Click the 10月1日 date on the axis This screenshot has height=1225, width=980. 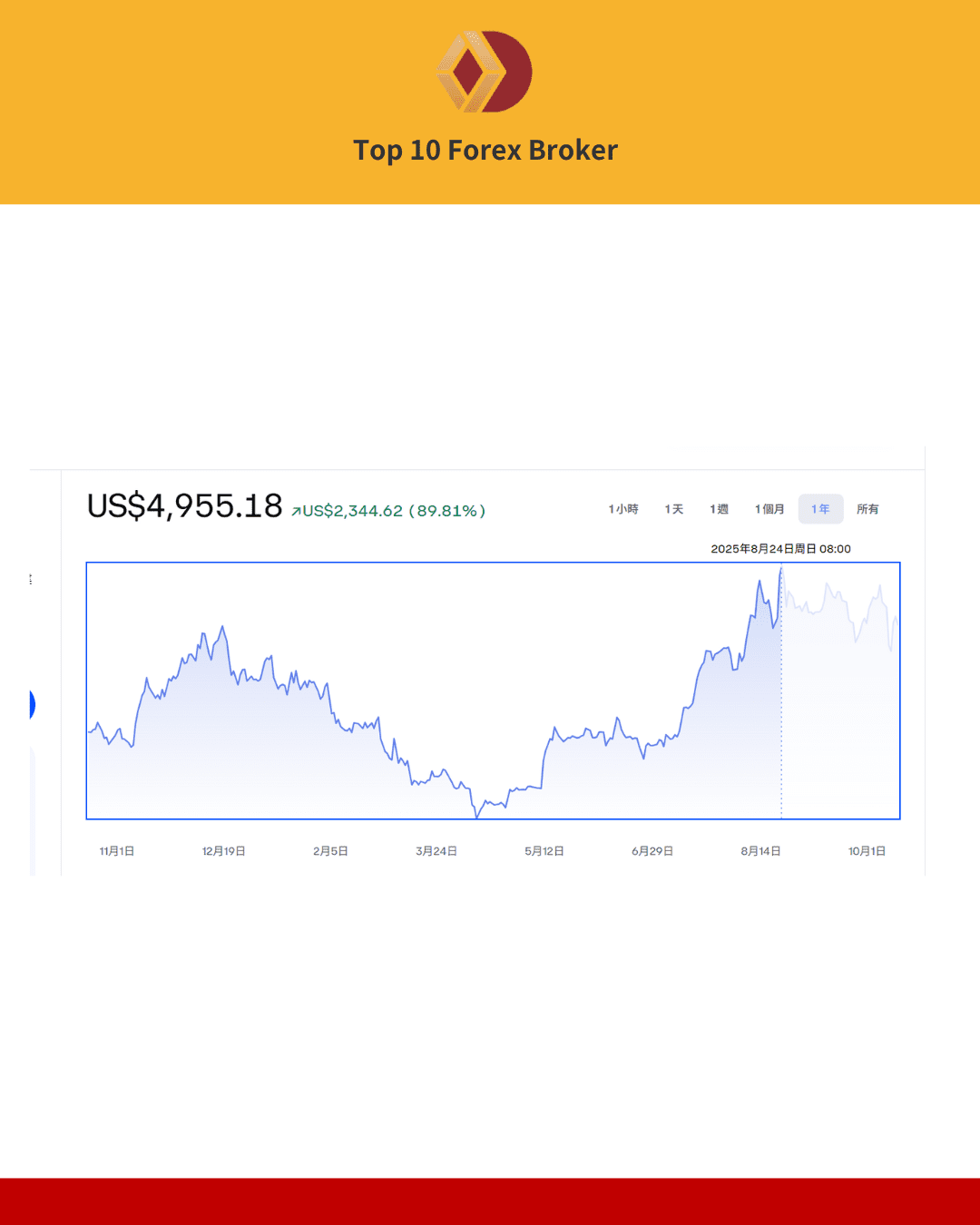pos(867,851)
